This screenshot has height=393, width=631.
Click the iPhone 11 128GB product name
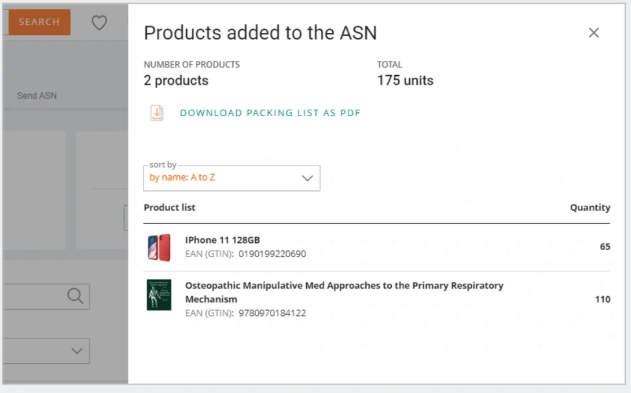pyautogui.click(x=223, y=240)
